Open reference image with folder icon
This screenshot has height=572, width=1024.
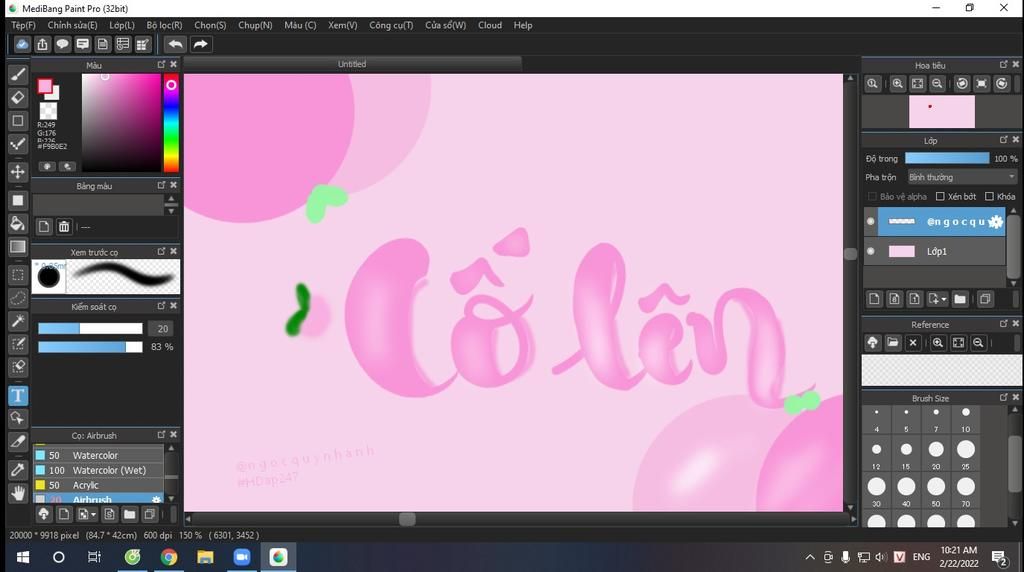892,343
